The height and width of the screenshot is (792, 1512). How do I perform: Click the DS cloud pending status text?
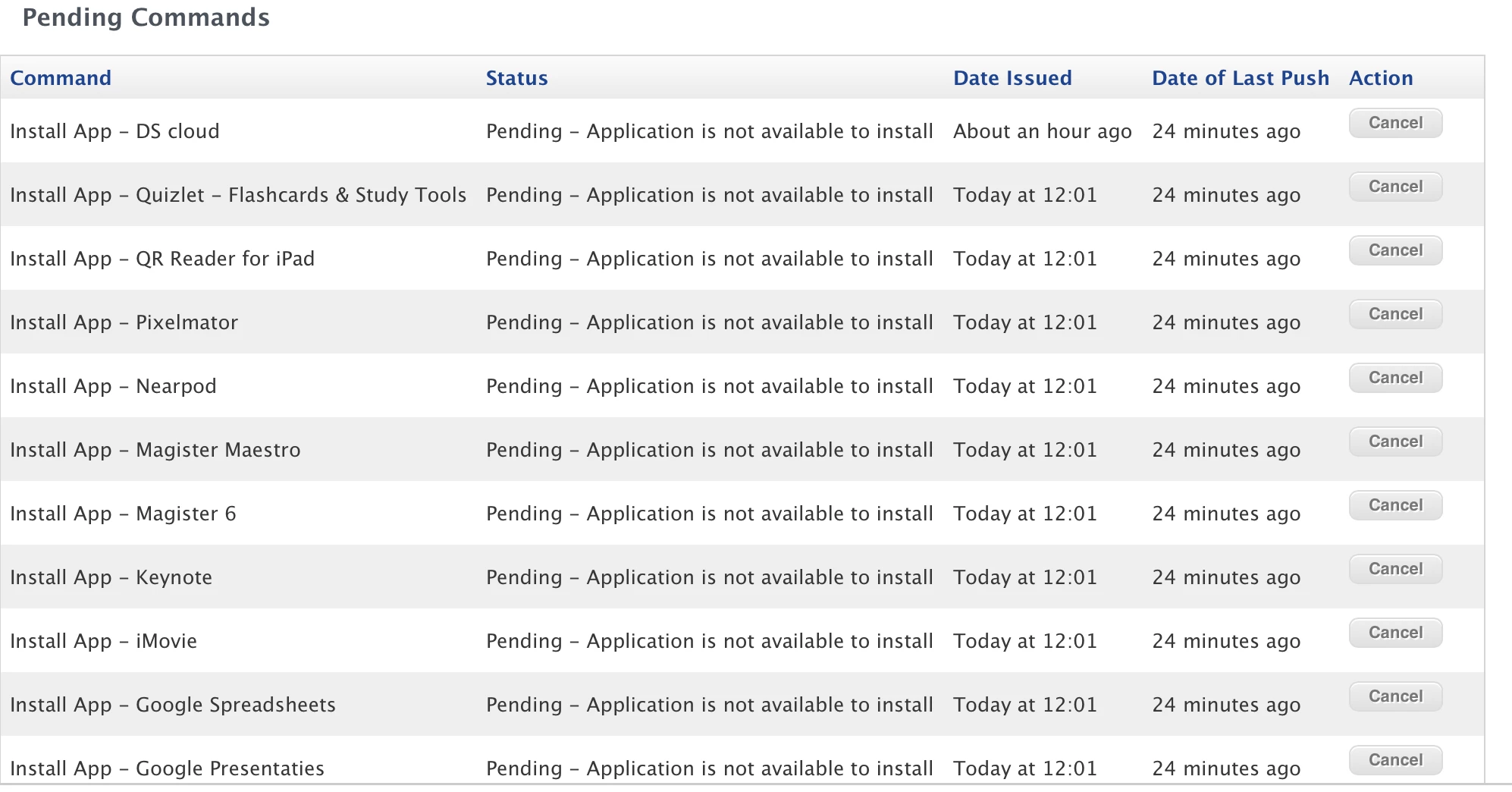coord(710,131)
